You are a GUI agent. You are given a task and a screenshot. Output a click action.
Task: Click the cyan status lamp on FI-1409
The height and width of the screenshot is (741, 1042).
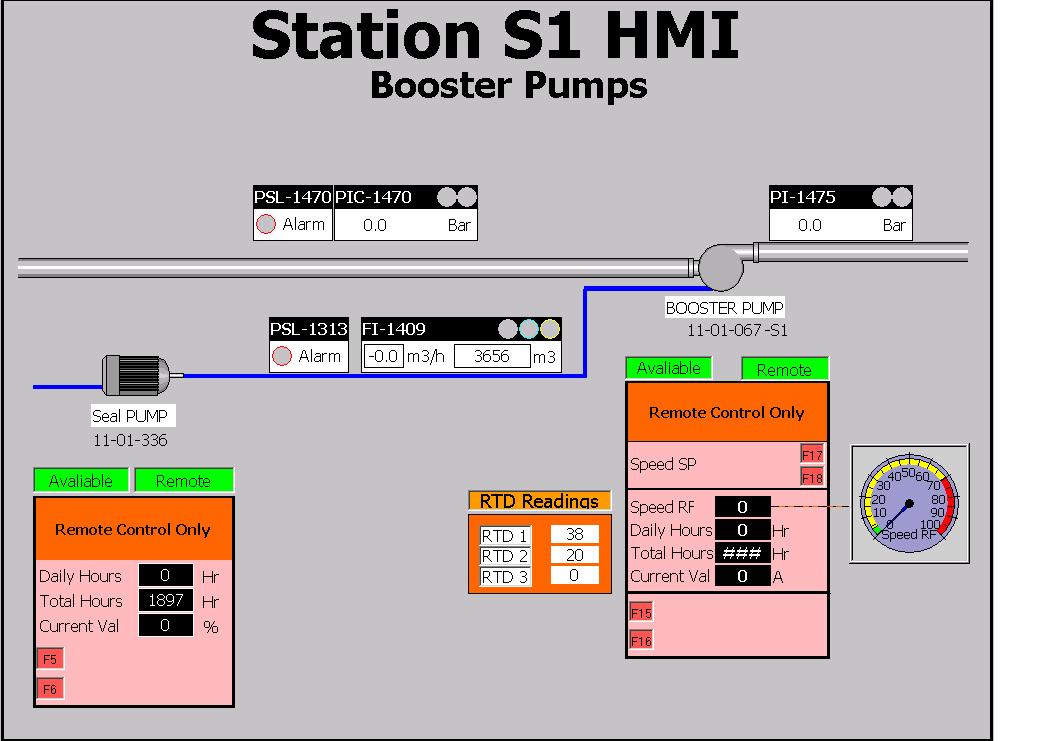click(x=529, y=329)
